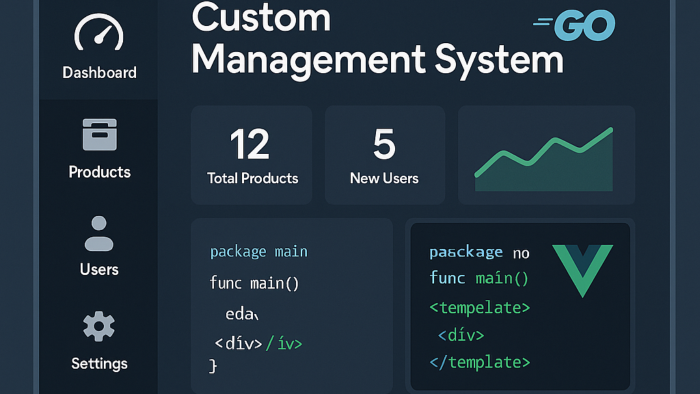Click the Vue logo in code panel
Viewport: 700px width, 394px height.
pos(583,270)
